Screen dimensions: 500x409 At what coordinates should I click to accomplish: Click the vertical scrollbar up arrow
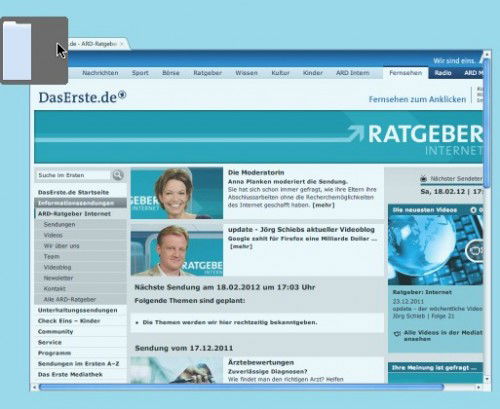[x=487, y=54]
